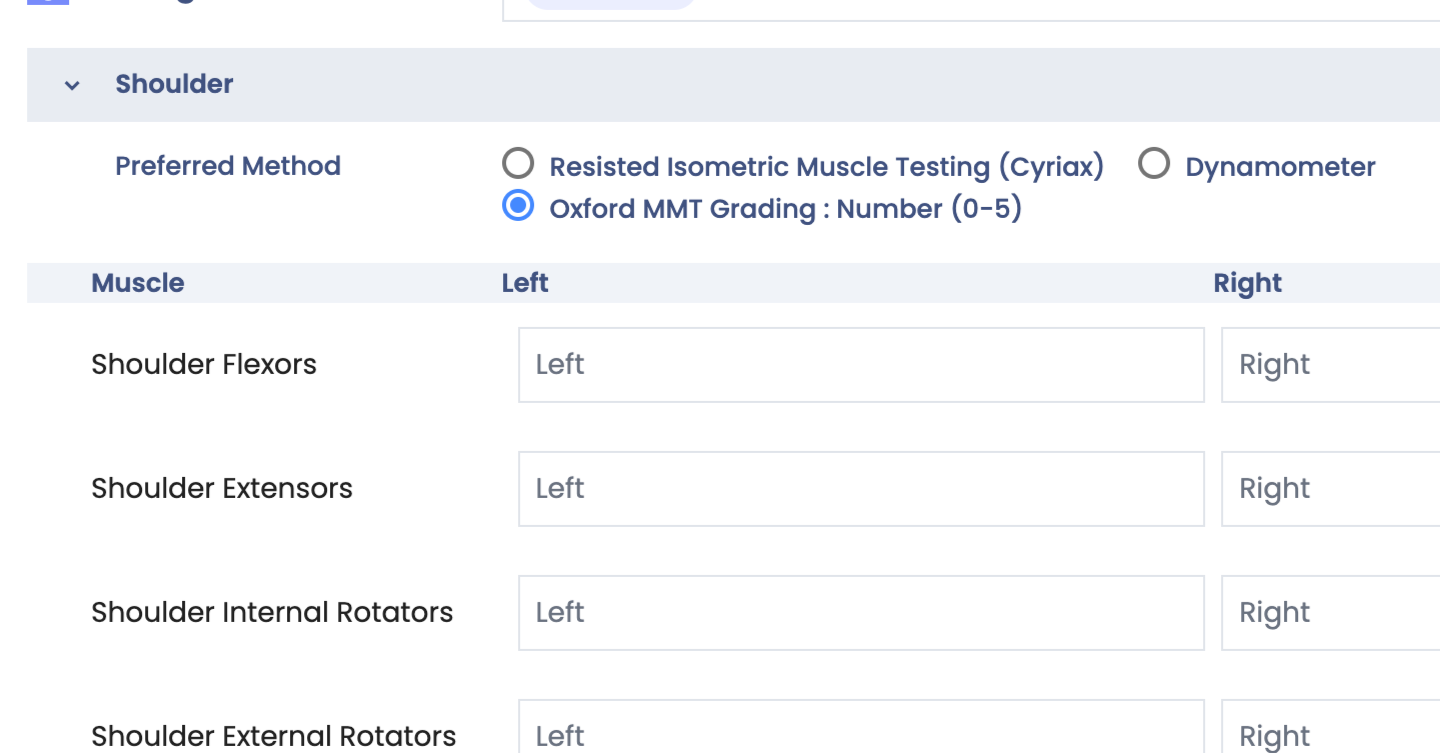Click the Shoulder Internal Rotators row label
Image resolution: width=1440 pixels, height=753 pixels.
click(x=272, y=613)
